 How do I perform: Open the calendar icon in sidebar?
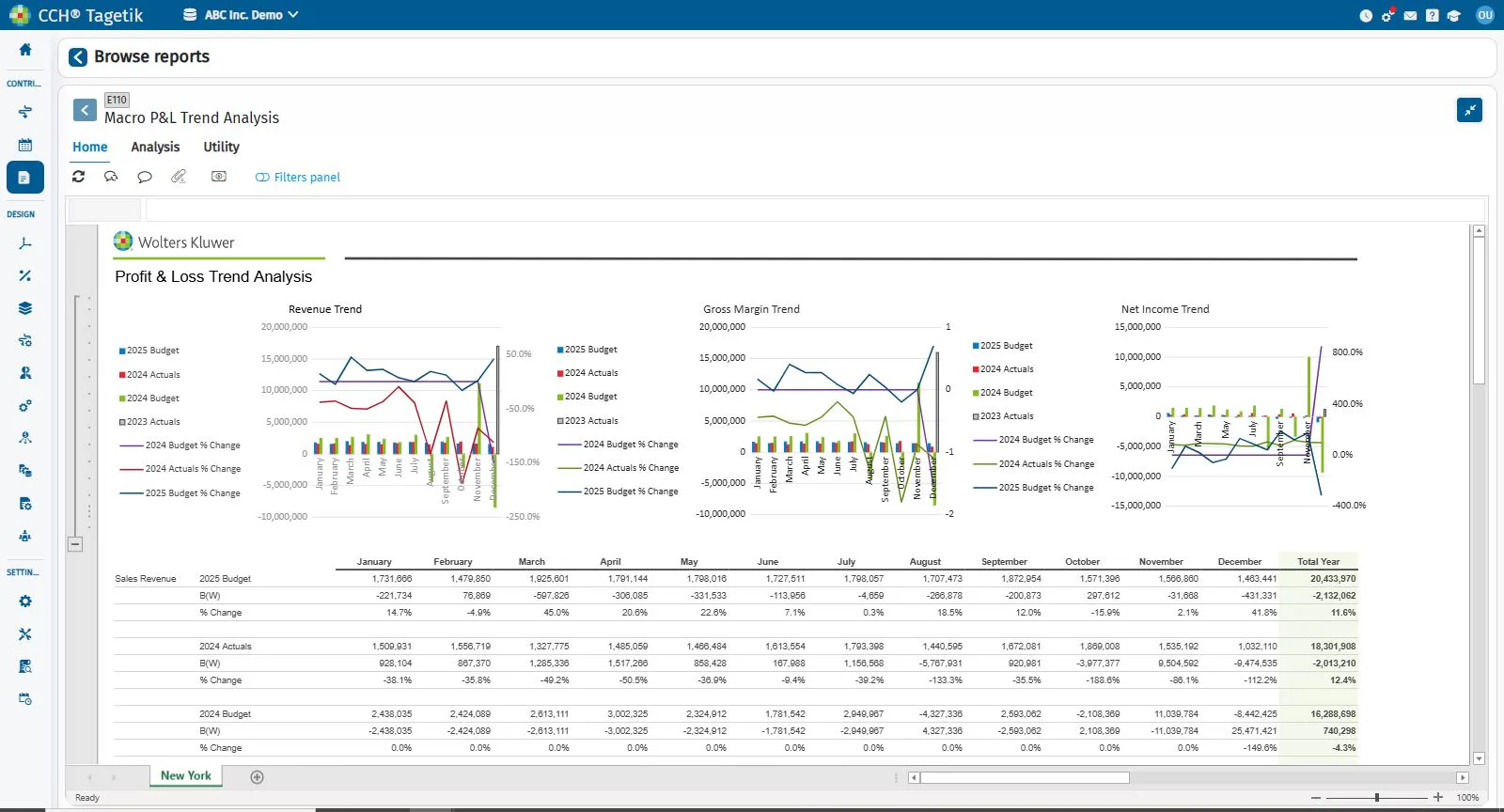pyautogui.click(x=25, y=145)
